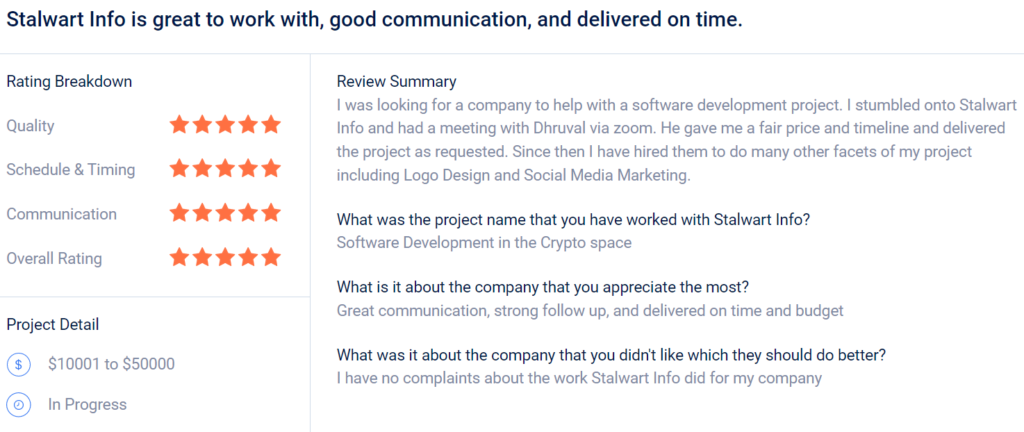Click the Schedule & Timing label
This screenshot has width=1024, height=432.
coord(71,170)
